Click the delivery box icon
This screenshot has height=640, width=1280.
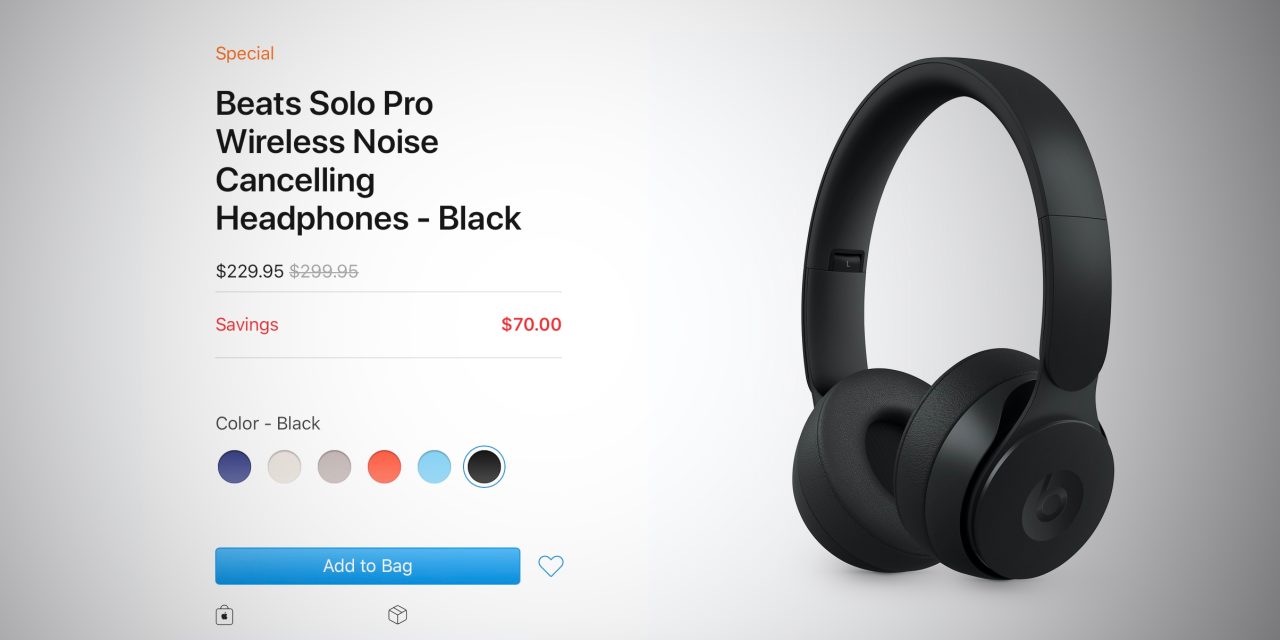397,615
